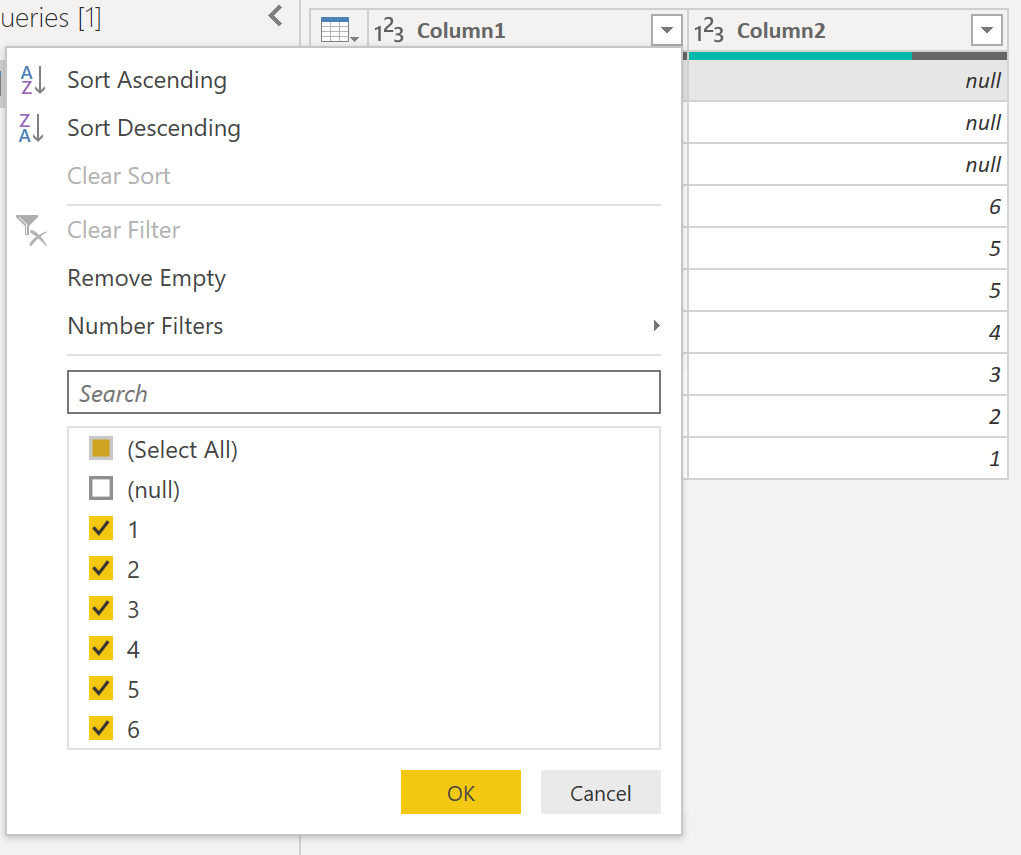Screen dimensions: 1021x855
Task: Select the Column2 cell with value 6
Action: tap(847, 206)
